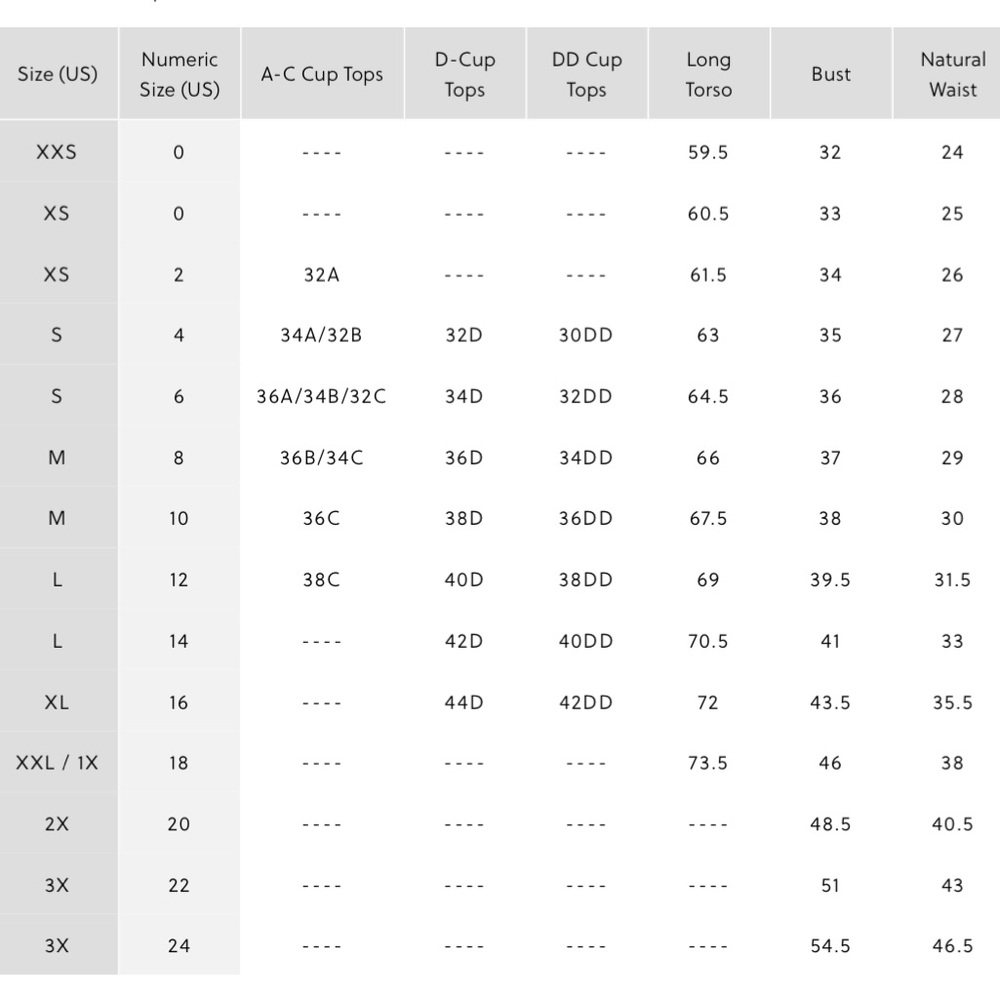Select the 44D cup tops cell
The width and height of the screenshot is (1000, 1000).
coord(464,702)
